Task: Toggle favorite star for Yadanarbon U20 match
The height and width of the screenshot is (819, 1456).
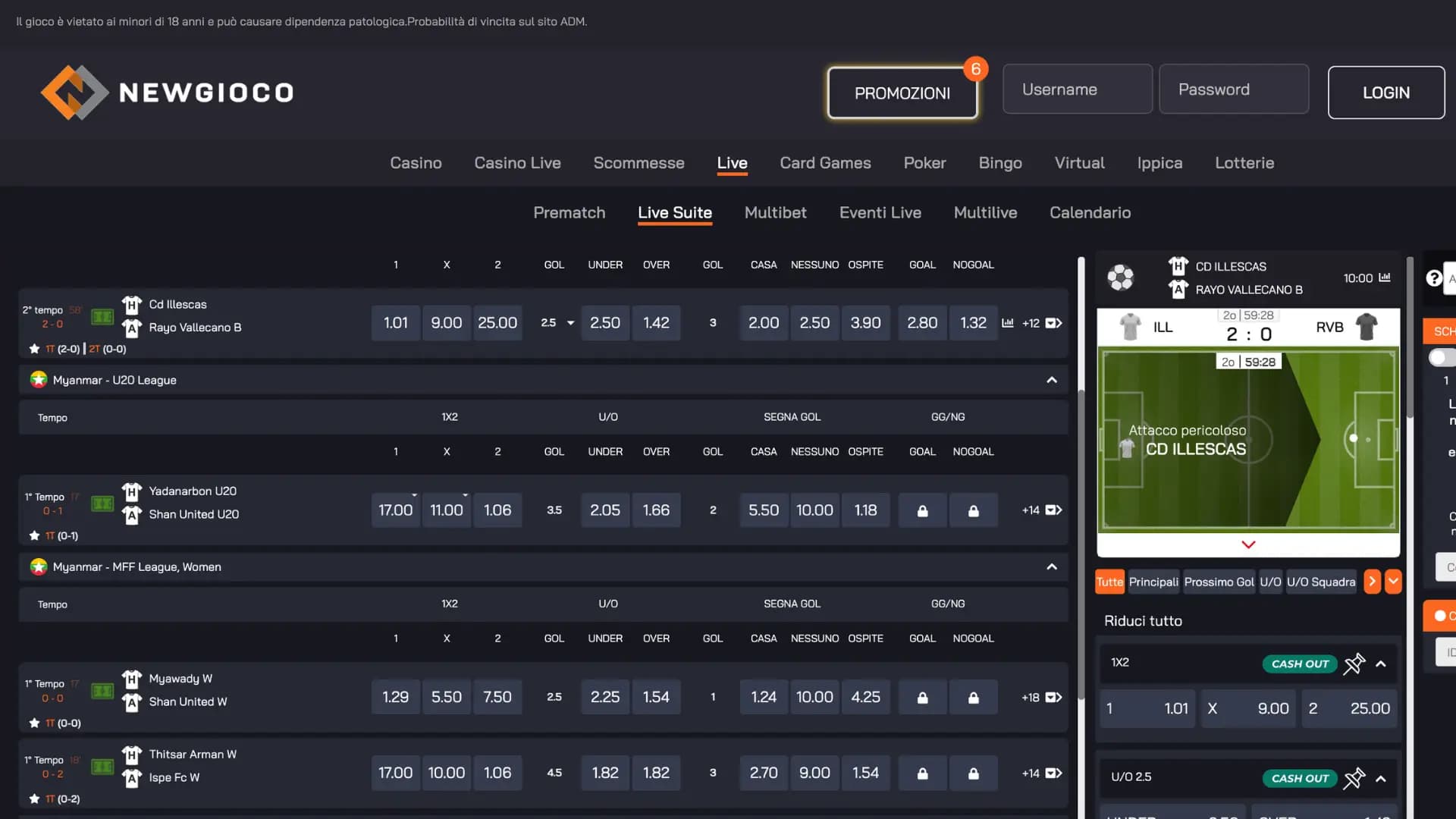Action: [34, 535]
